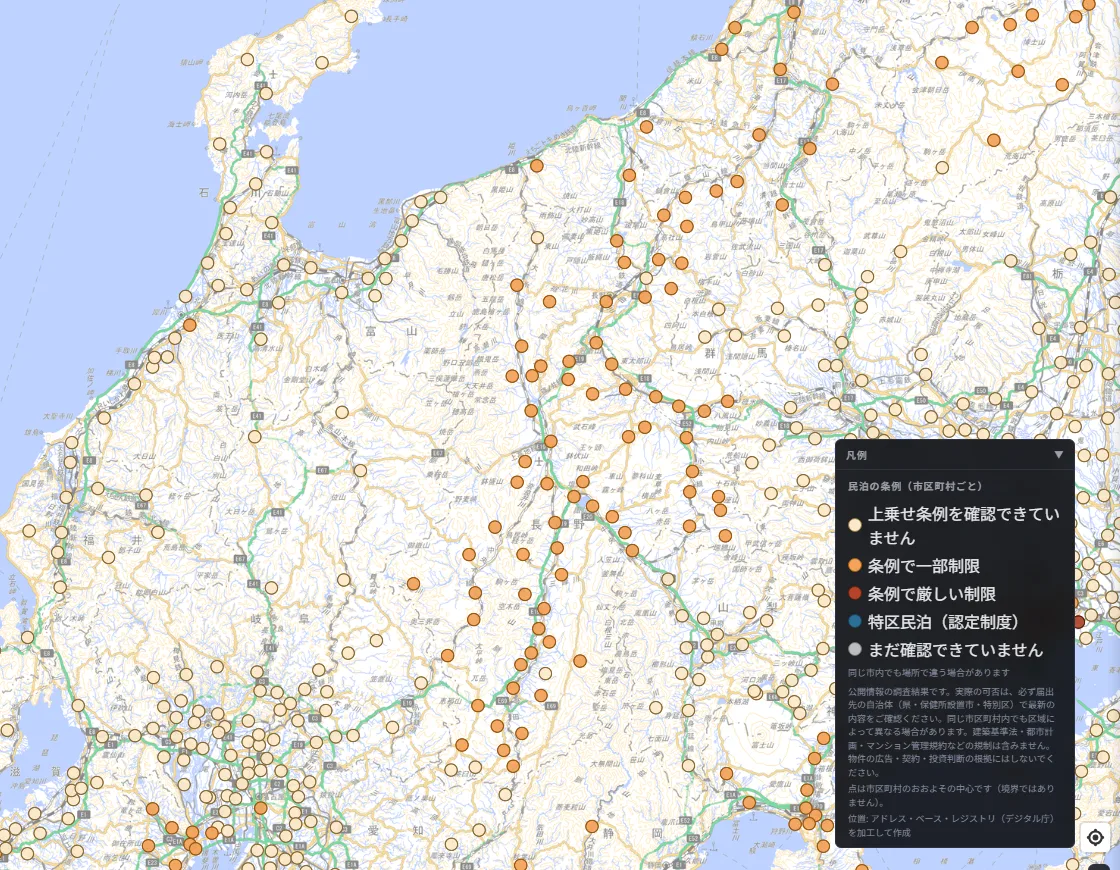Viewport: 1120px width, 870px height.
Task: Click the subtitle 民泊の条例（市区町村ごと）
Action: [914, 486]
